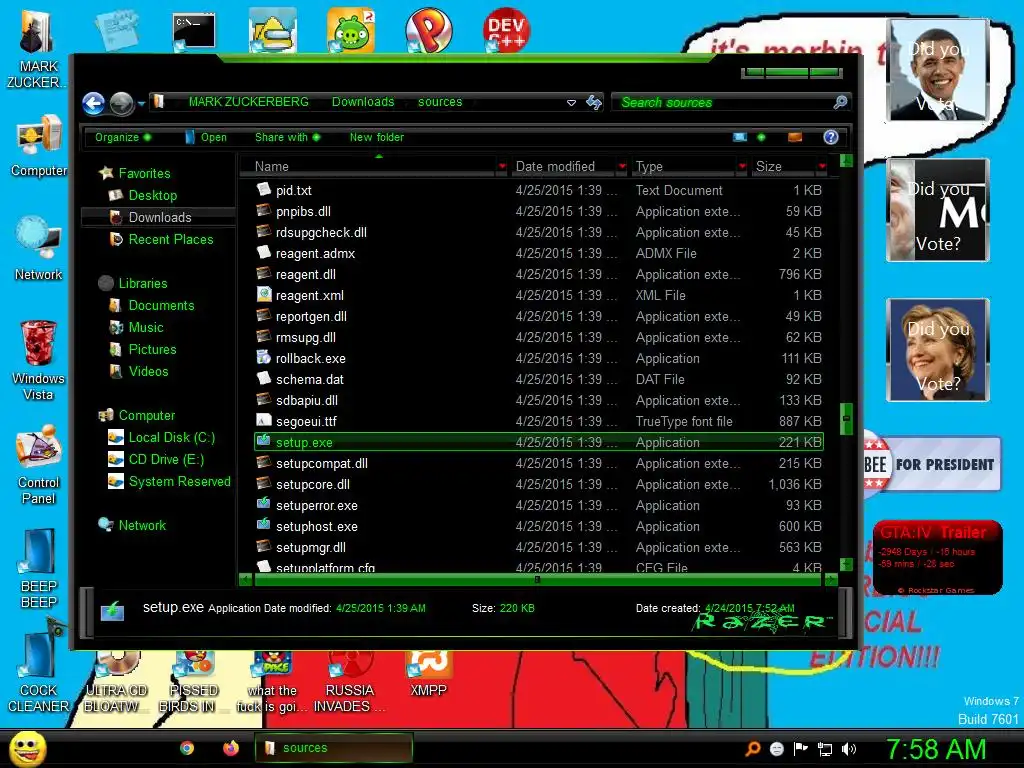This screenshot has height=768, width=1024.
Task: Click the search magnifier icon
Action: pyautogui.click(x=840, y=102)
